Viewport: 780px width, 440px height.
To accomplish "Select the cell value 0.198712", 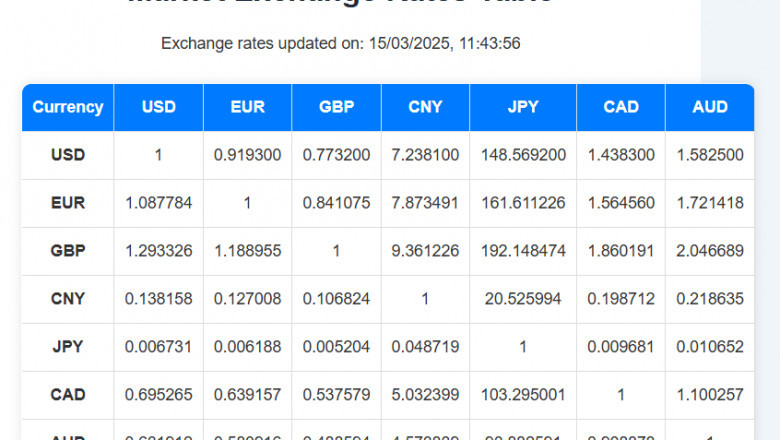I will coord(621,299).
